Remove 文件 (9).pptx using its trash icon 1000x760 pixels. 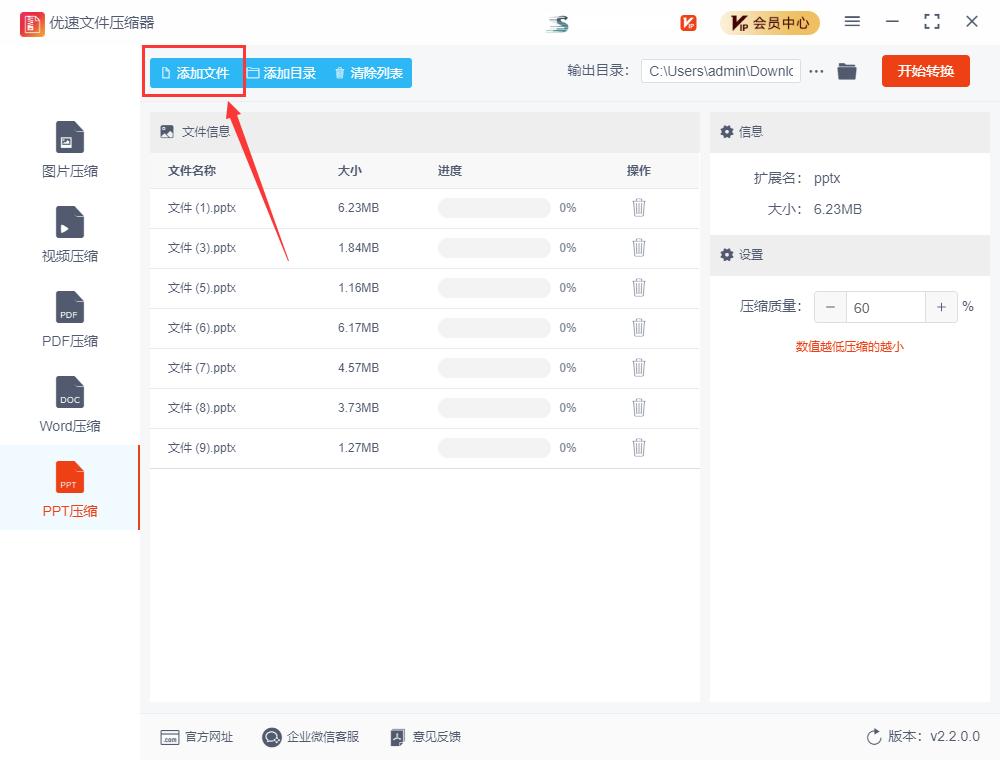tap(639, 448)
